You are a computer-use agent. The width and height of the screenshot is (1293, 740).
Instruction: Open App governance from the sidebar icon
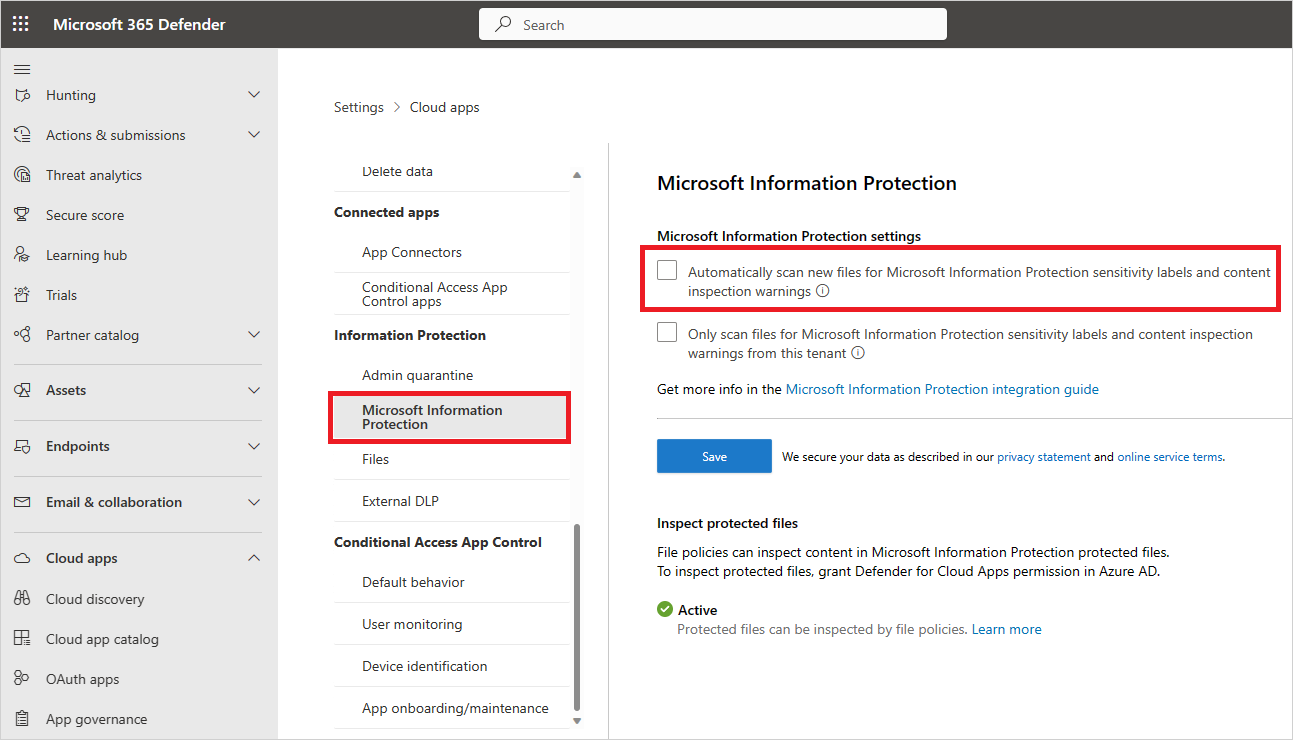pos(21,718)
